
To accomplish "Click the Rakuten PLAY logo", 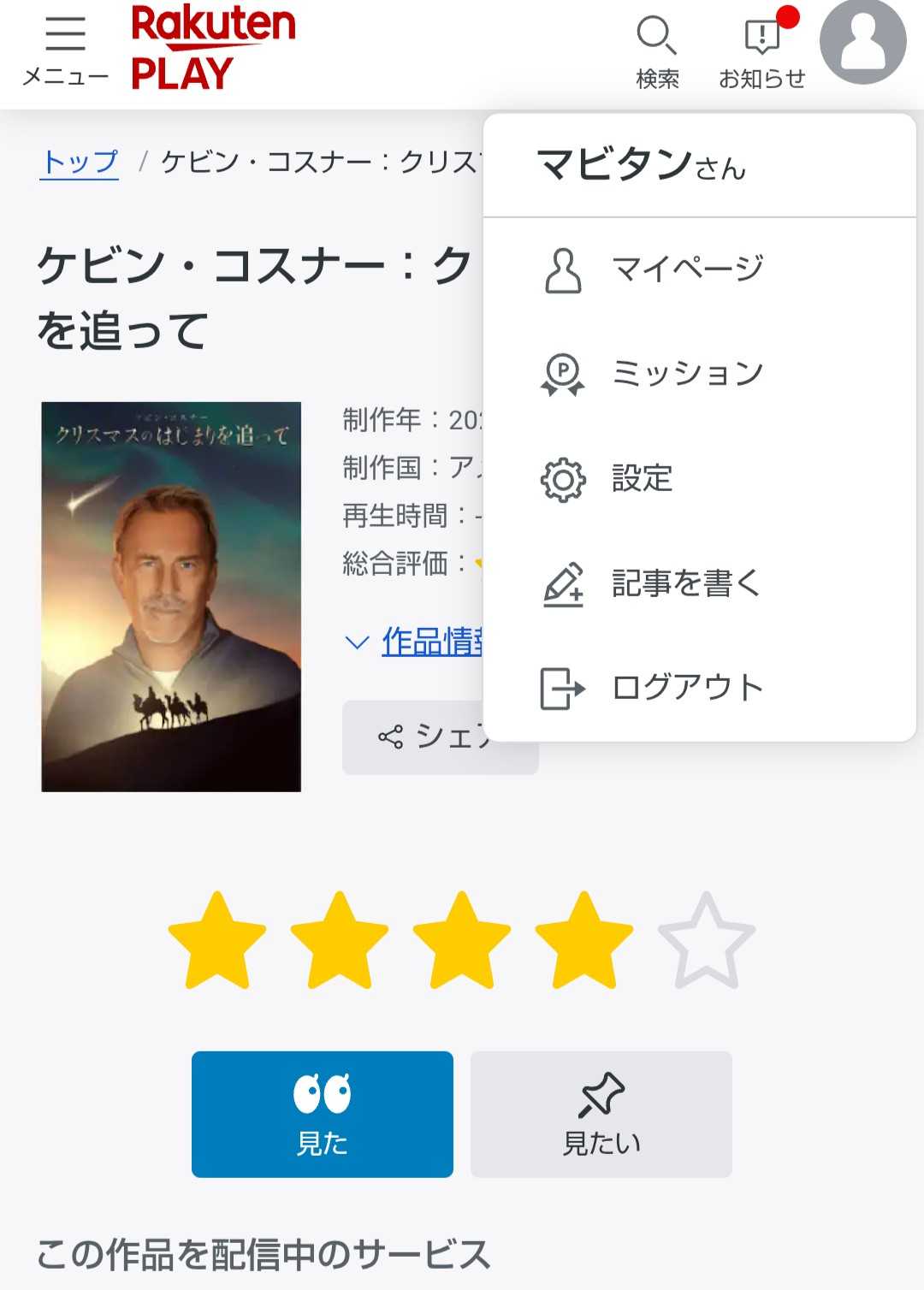I will 213,49.
